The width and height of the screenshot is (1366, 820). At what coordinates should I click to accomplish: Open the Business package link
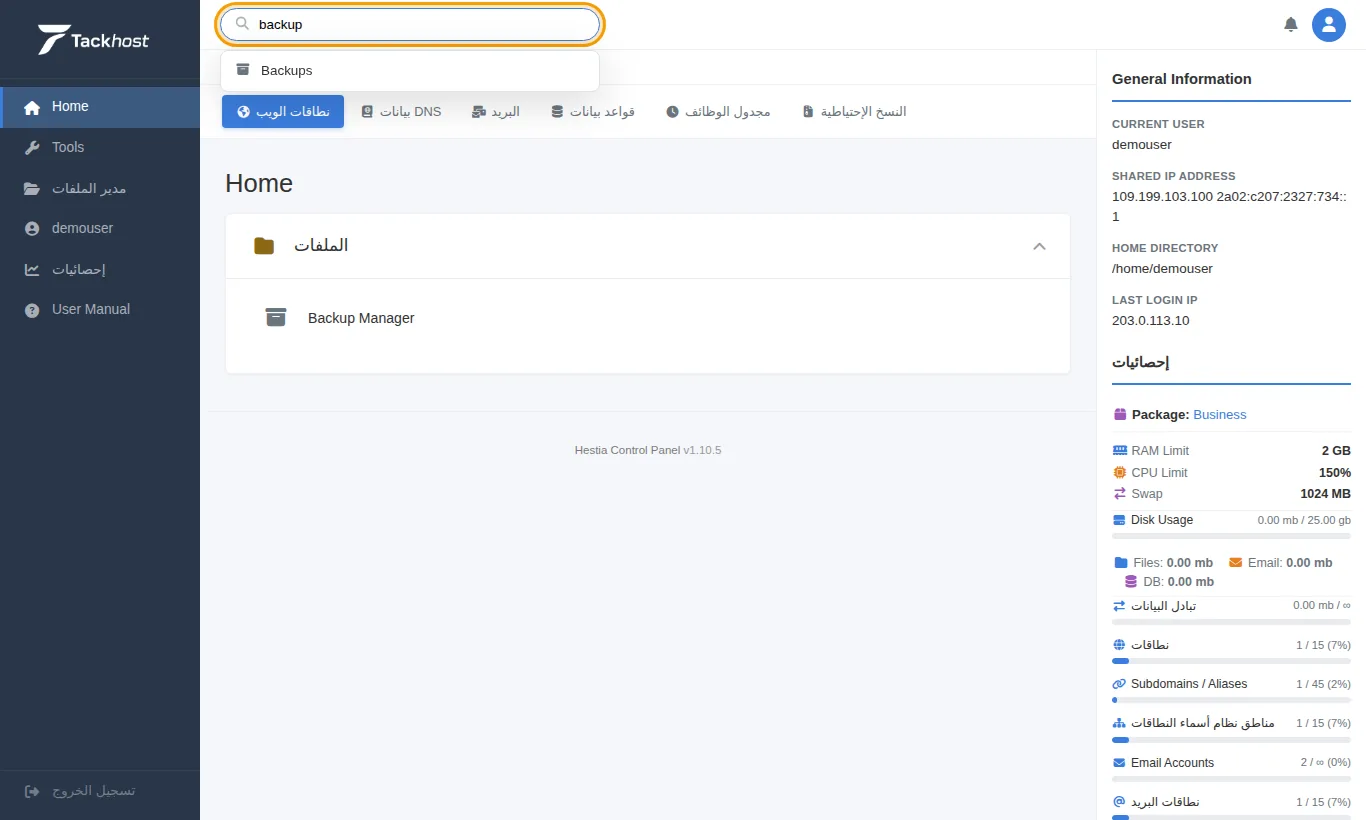(1220, 414)
